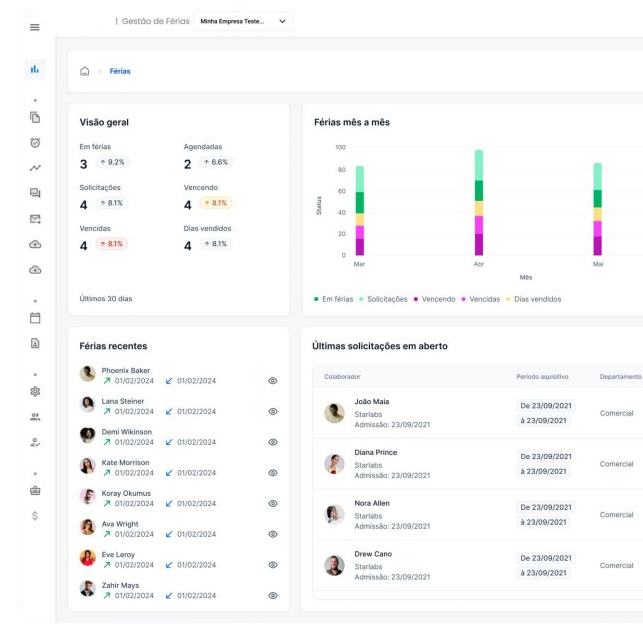Toggle the Dias vendidos legend item
The width and height of the screenshot is (643, 639).
tap(537, 298)
